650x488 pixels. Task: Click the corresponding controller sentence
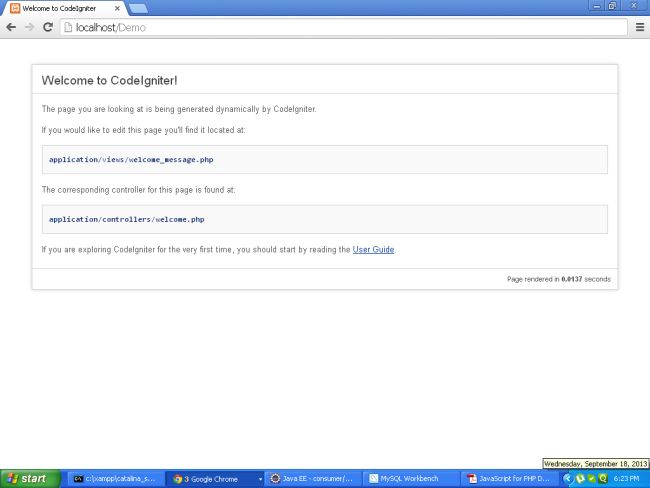pyautogui.click(x=138, y=190)
